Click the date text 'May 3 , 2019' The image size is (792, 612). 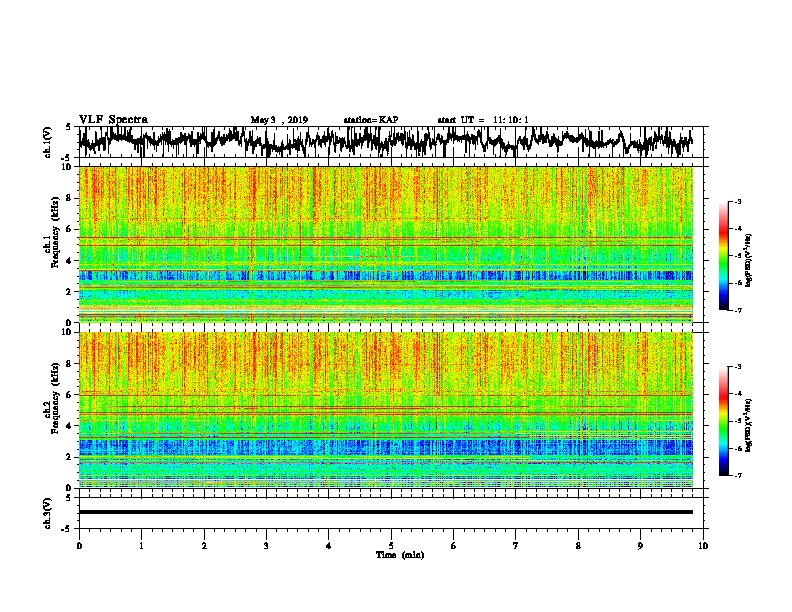click(279, 120)
